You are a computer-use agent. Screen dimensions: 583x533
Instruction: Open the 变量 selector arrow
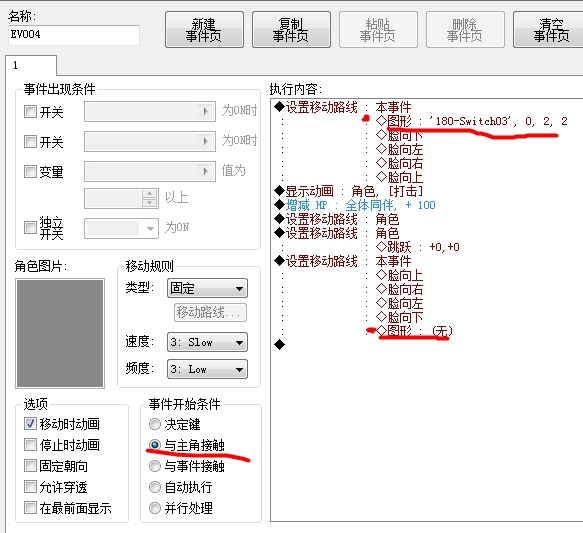(206, 171)
